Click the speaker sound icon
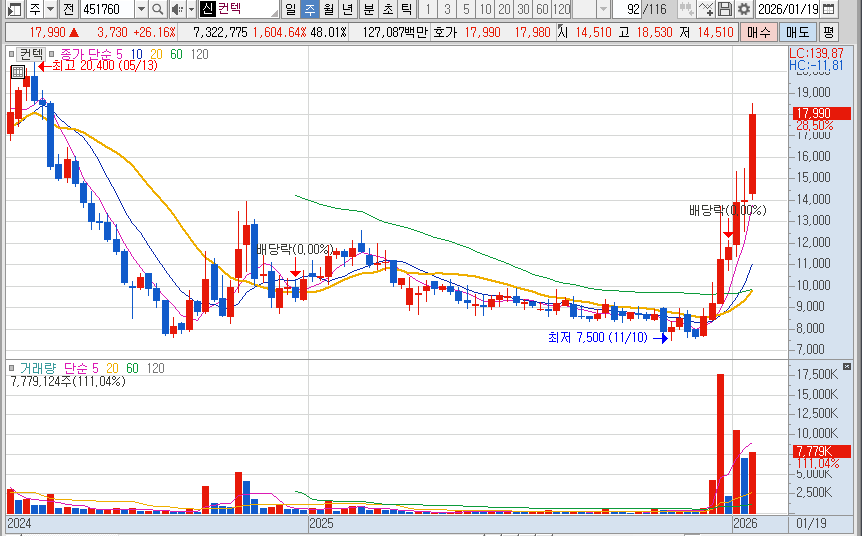The height and width of the screenshot is (536, 862). tap(177, 9)
